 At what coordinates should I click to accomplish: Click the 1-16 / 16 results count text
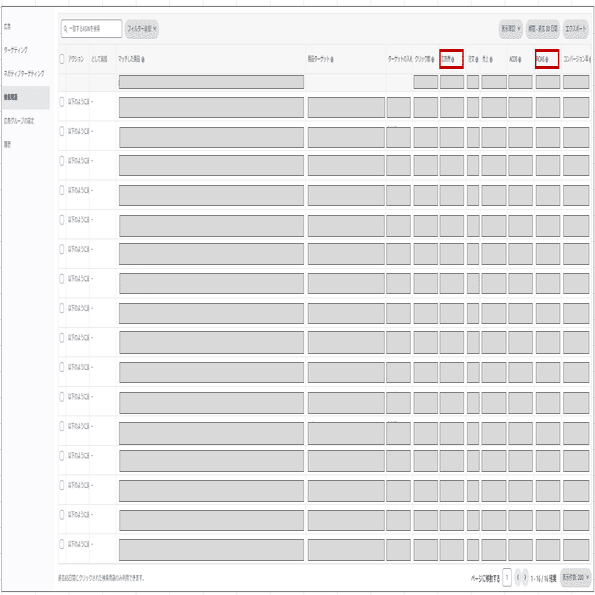(543, 579)
